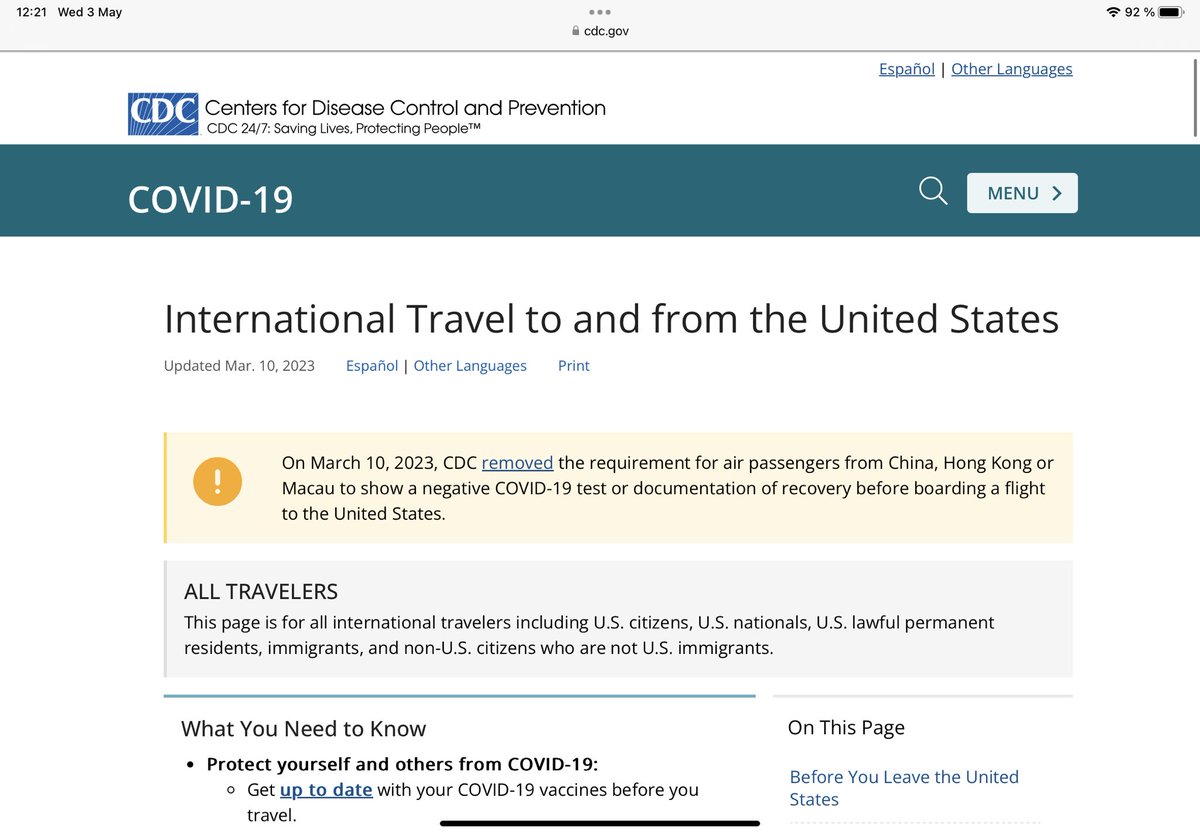The image size is (1200, 834).
Task: Click the page scrollbar thumb
Action: tap(1195, 100)
